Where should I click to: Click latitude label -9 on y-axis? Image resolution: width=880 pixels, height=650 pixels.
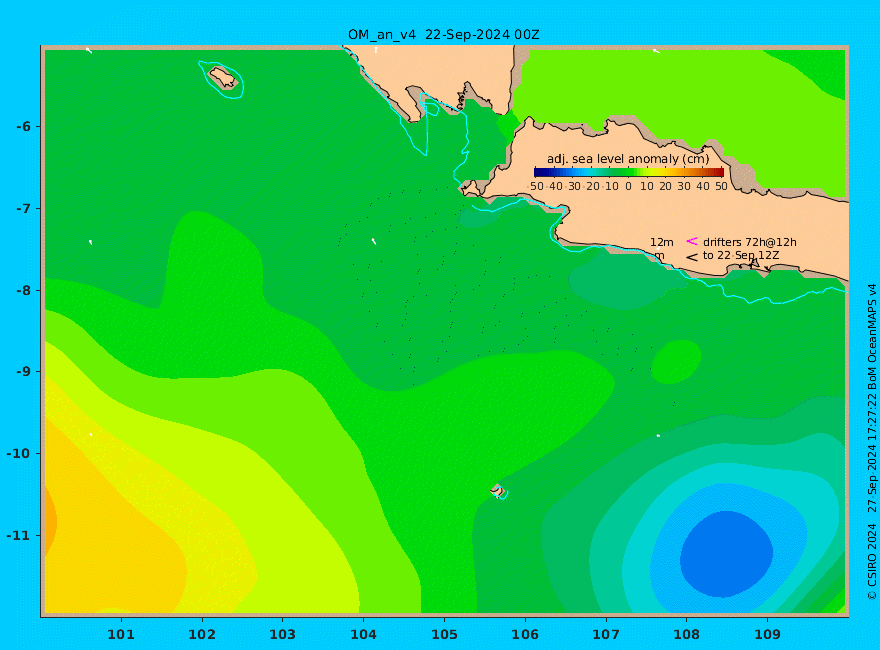point(23,372)
